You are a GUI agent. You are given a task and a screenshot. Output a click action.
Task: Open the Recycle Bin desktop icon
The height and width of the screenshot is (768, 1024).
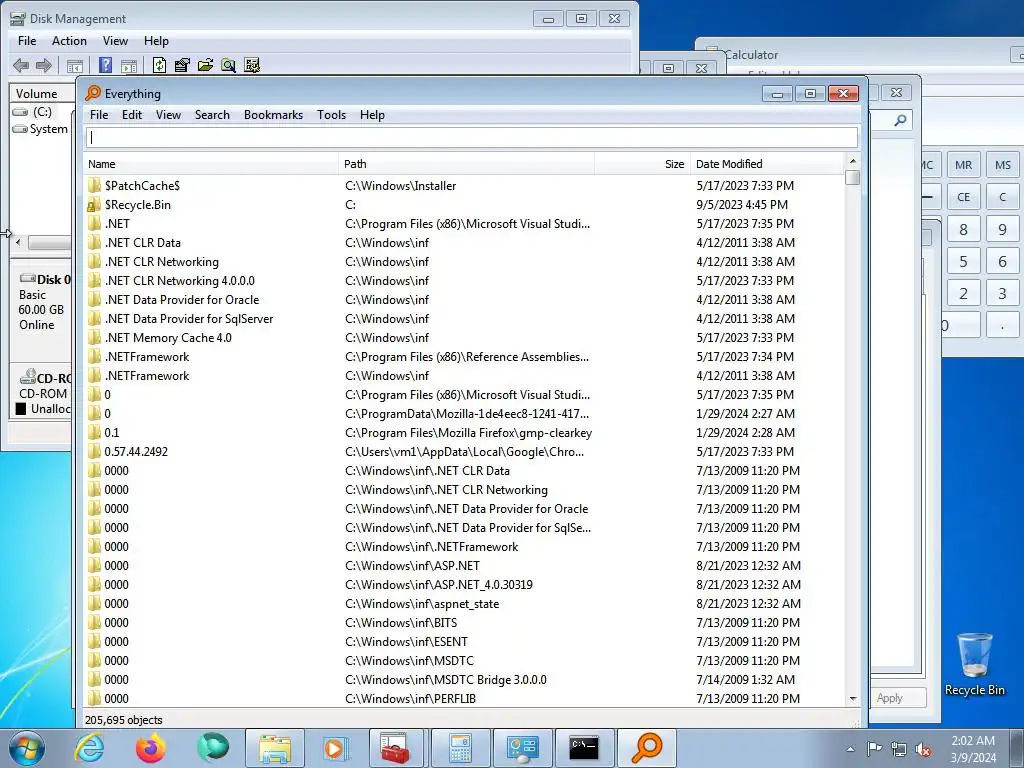pyautogui.click(x=974, y=664)
